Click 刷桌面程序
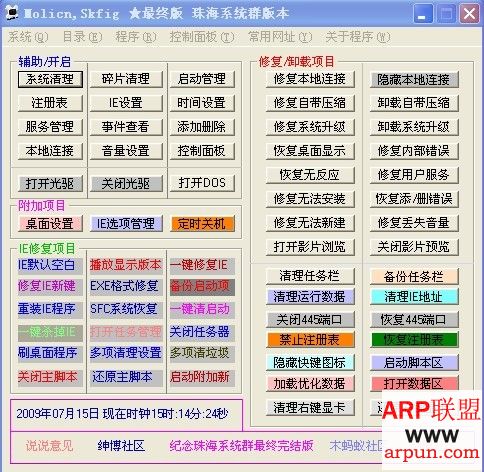 (50, 353)
